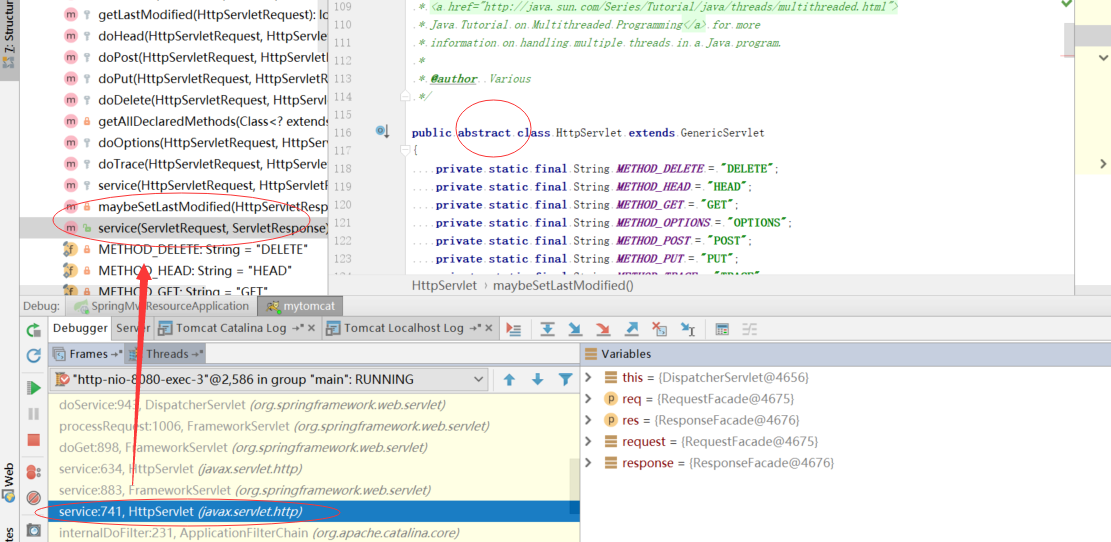Expand the 'response' variable node

click(587, 463)
